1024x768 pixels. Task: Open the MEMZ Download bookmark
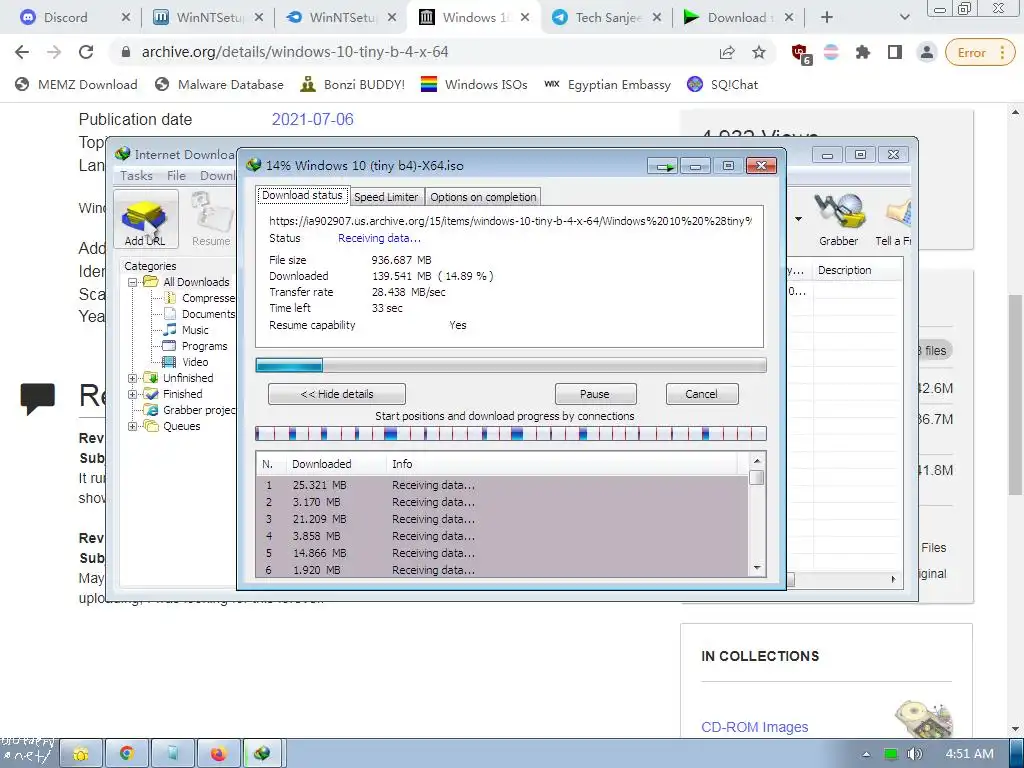[x=76, y=84]
